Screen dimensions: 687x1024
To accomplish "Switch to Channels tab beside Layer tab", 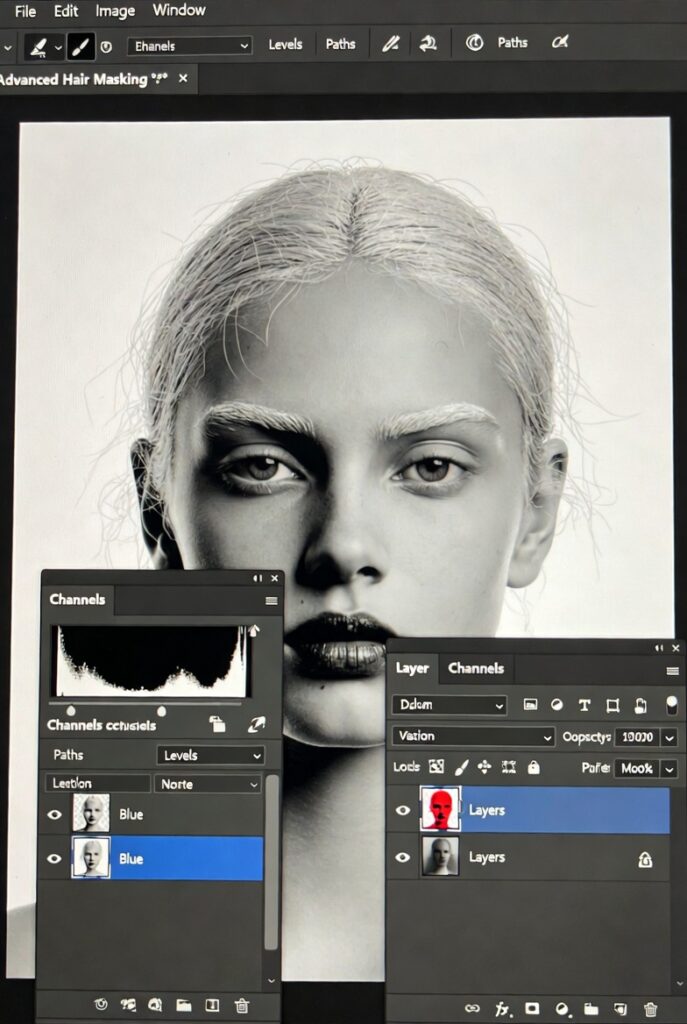I will pos(476,668).
